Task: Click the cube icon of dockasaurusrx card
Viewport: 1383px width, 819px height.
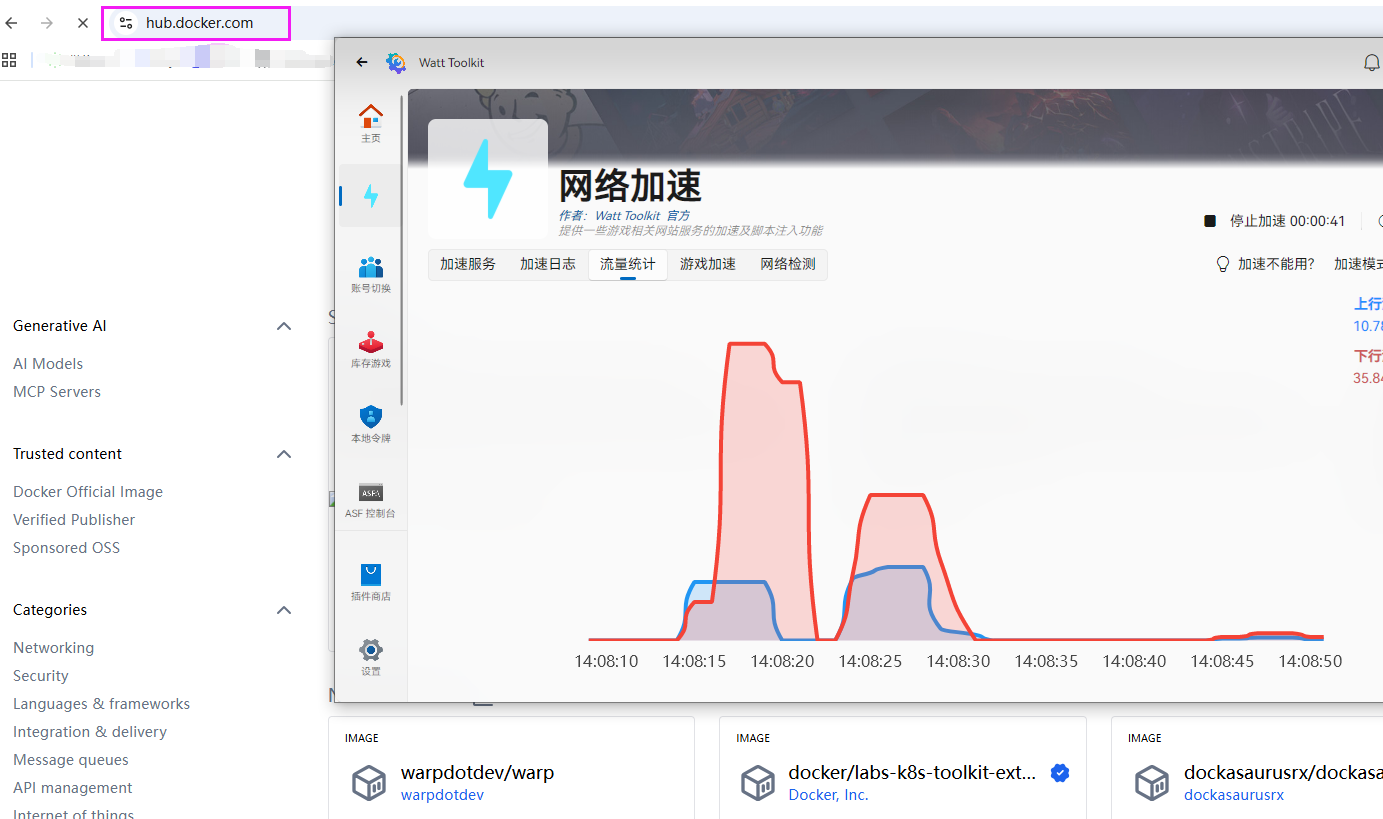Action: [1152, 783]
